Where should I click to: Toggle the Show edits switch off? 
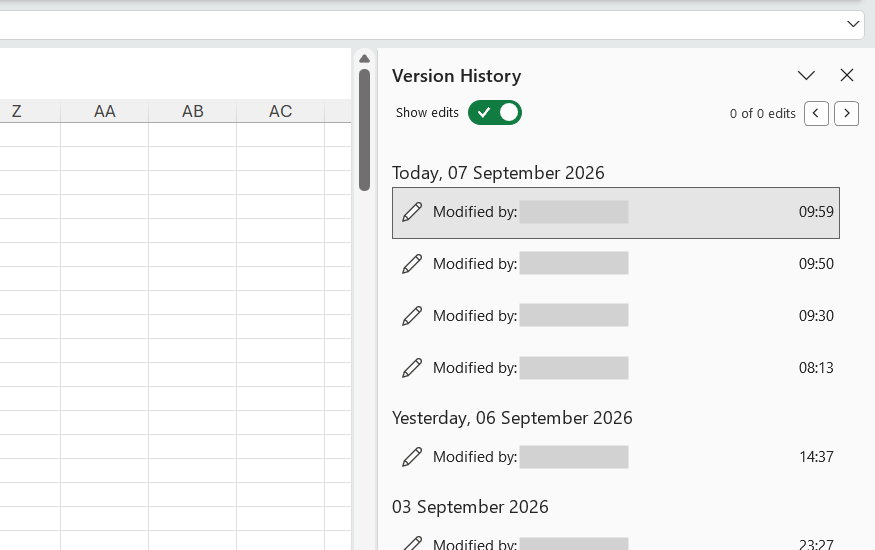coord(494,113)
